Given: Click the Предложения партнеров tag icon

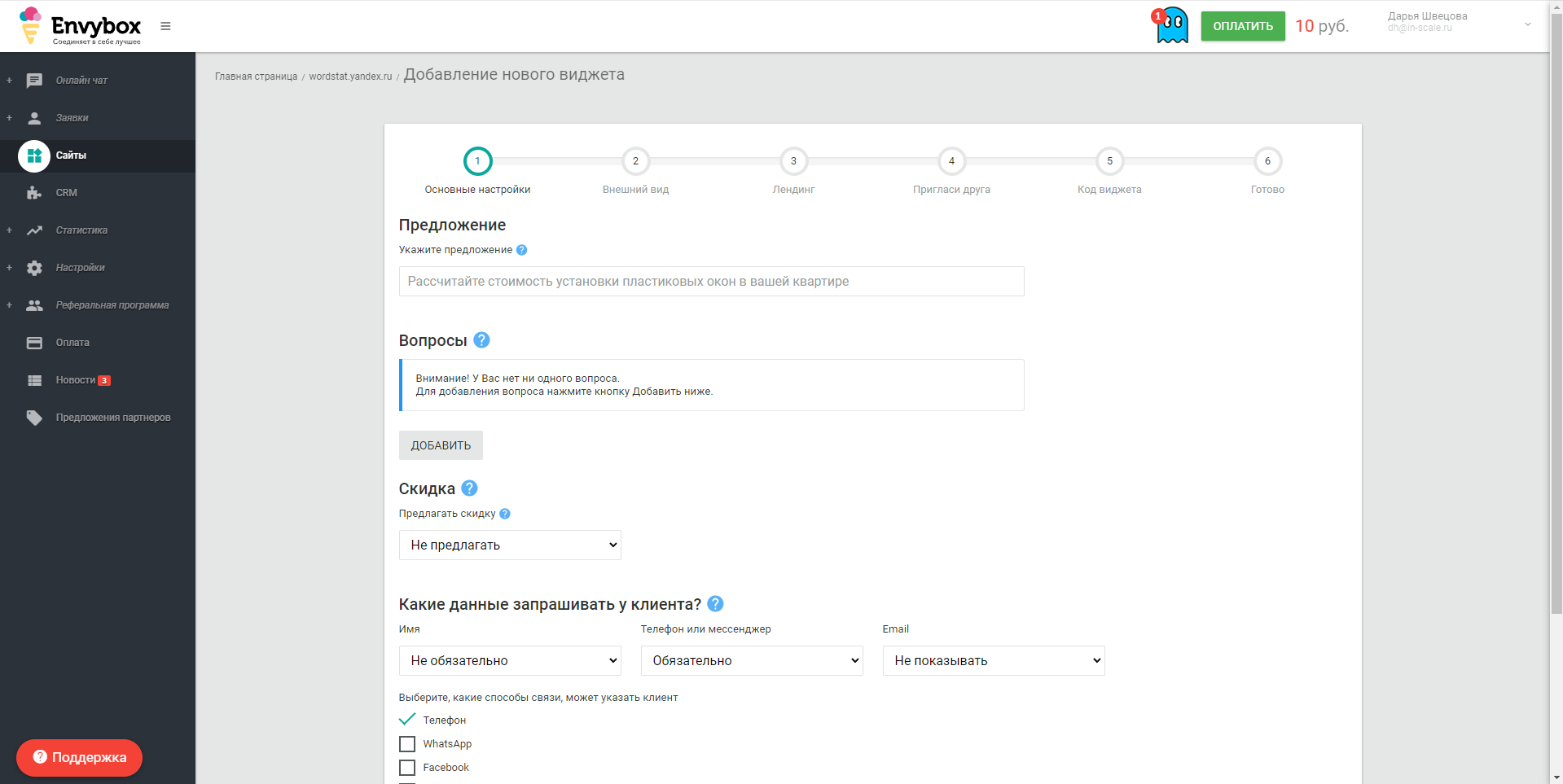Looking at the screenshot, I should pos(34,418).
